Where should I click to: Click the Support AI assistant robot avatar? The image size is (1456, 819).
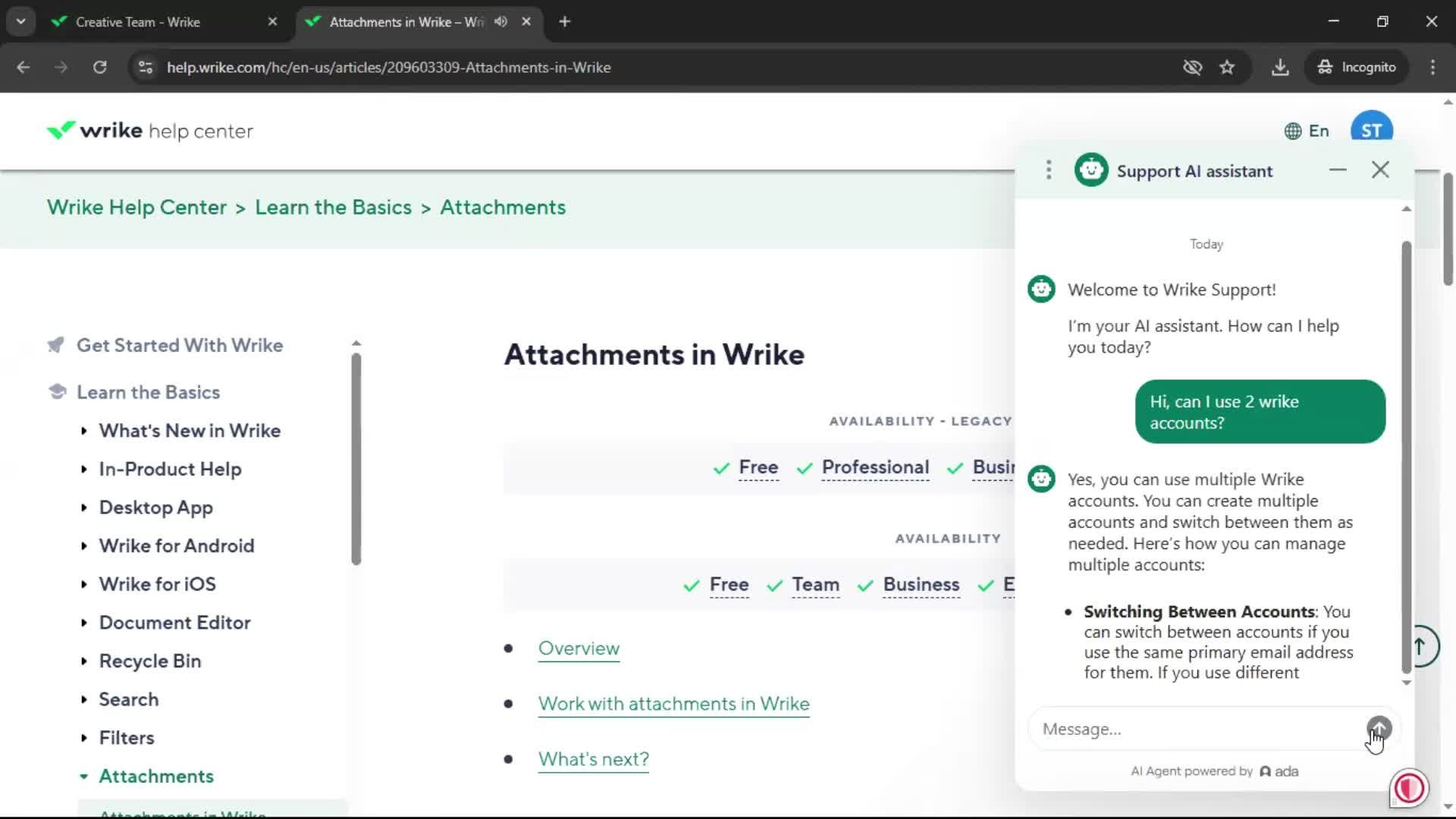pos(1091,170)
